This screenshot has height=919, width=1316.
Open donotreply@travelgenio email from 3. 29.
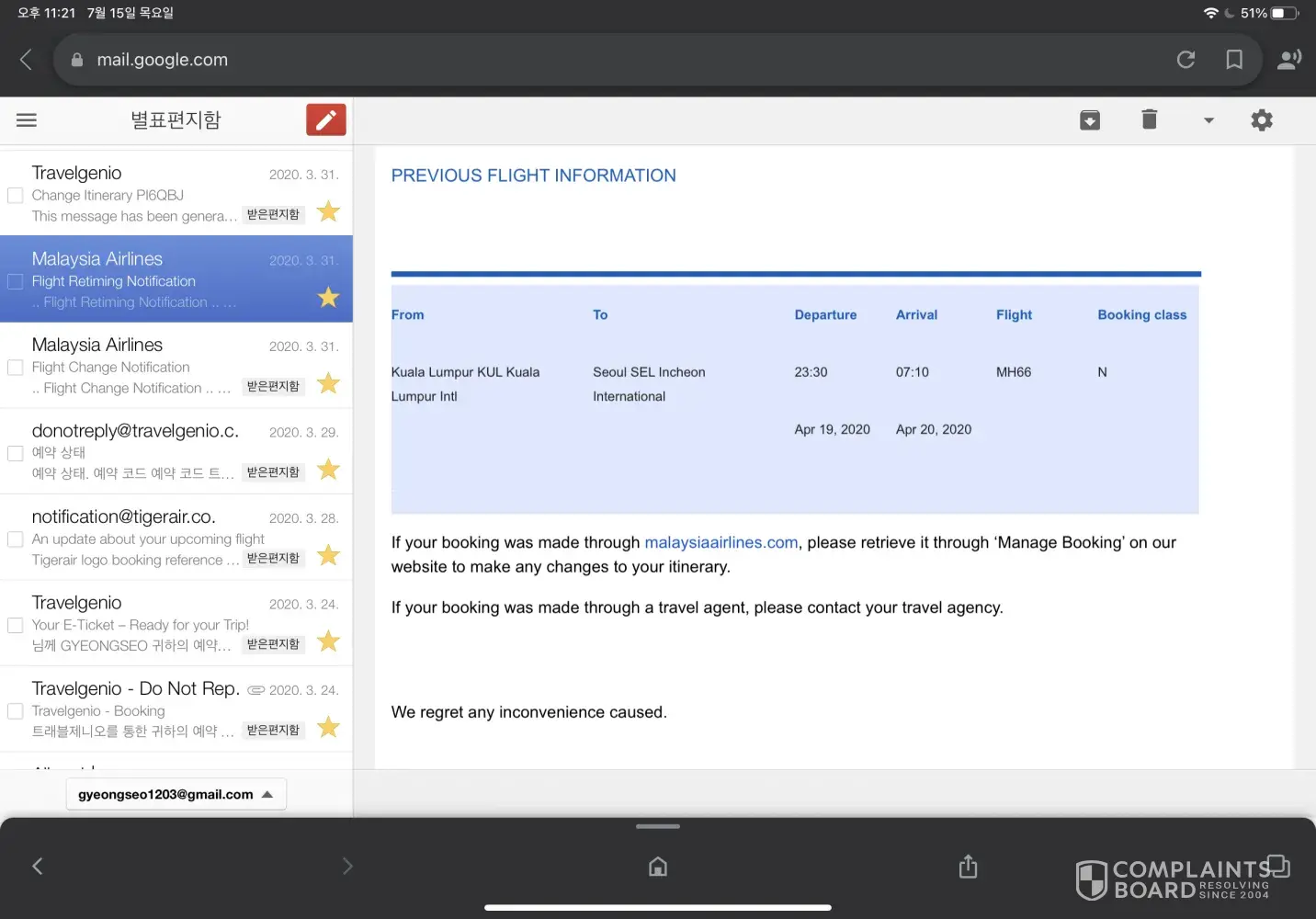pyautogui.click(x=138, y=451)
